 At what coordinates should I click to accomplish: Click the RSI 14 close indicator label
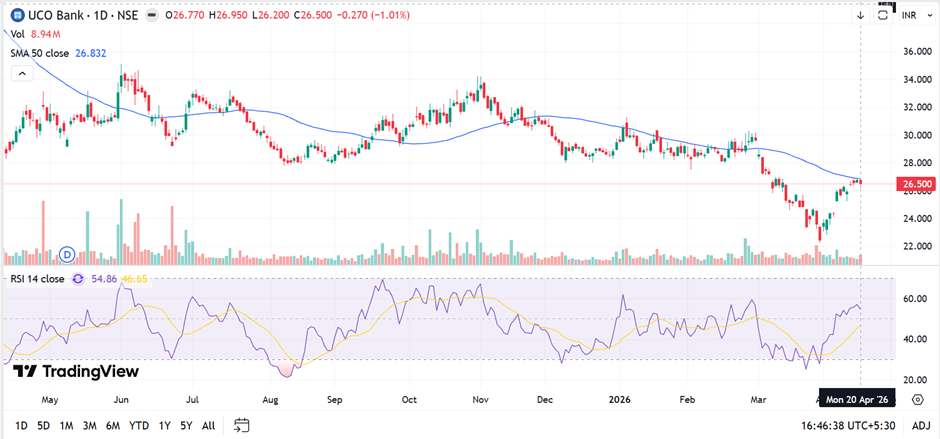click(x=38, y=279)
